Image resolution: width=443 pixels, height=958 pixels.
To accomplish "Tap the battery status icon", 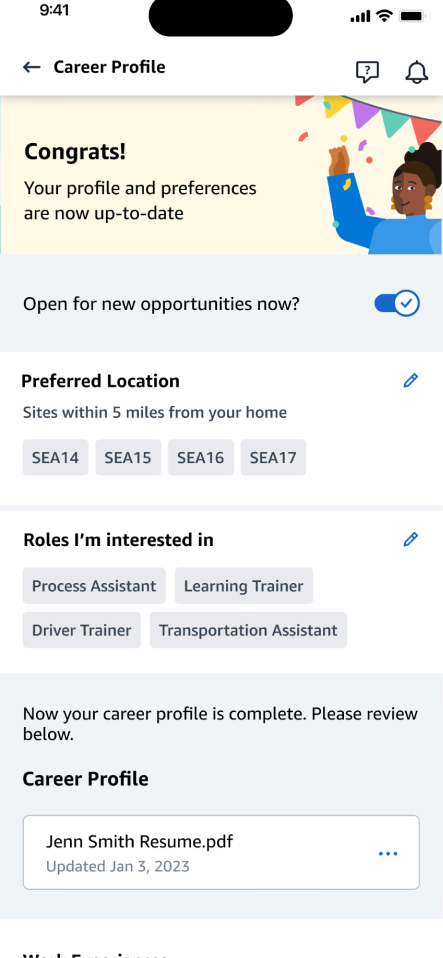I will click(412, 16).
